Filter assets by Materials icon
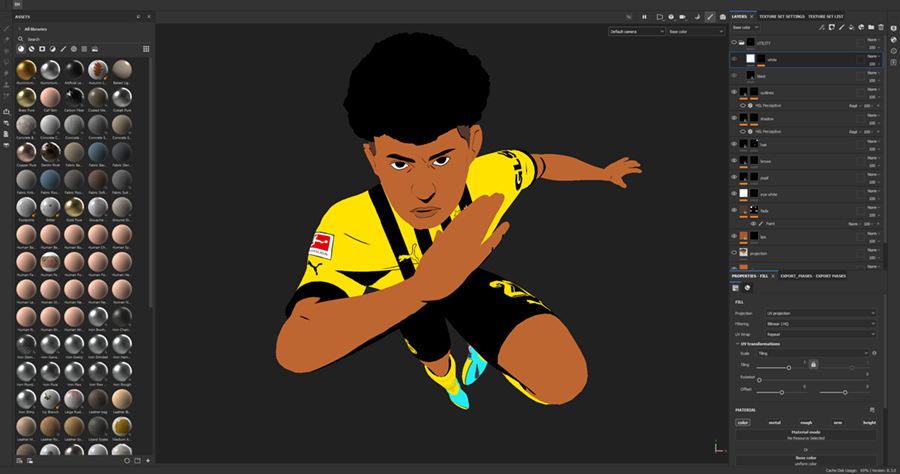The width and height of the screenshot is (900, 474). point(21,49)
